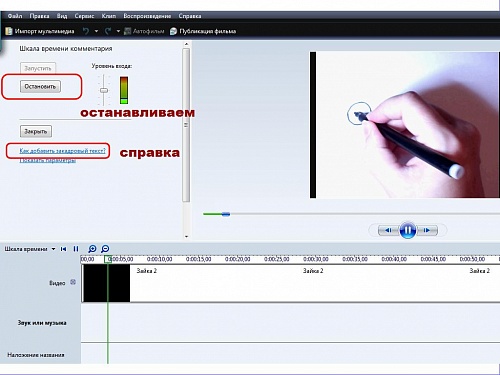The image size is (500, 375).
Task: Click the Redo arrow icon
Action: [108, 31]
